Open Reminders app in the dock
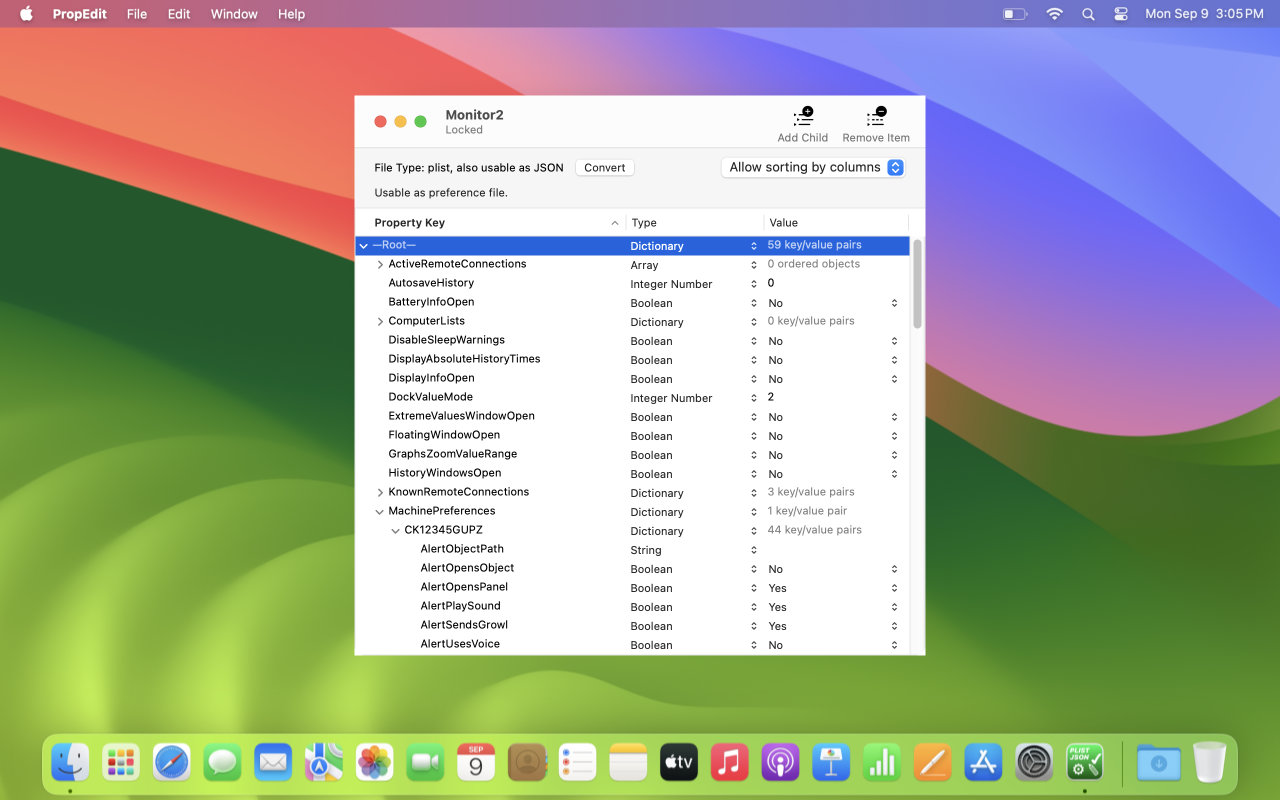The height and width of the screenshot is (800, 1280). coord(578,763)
